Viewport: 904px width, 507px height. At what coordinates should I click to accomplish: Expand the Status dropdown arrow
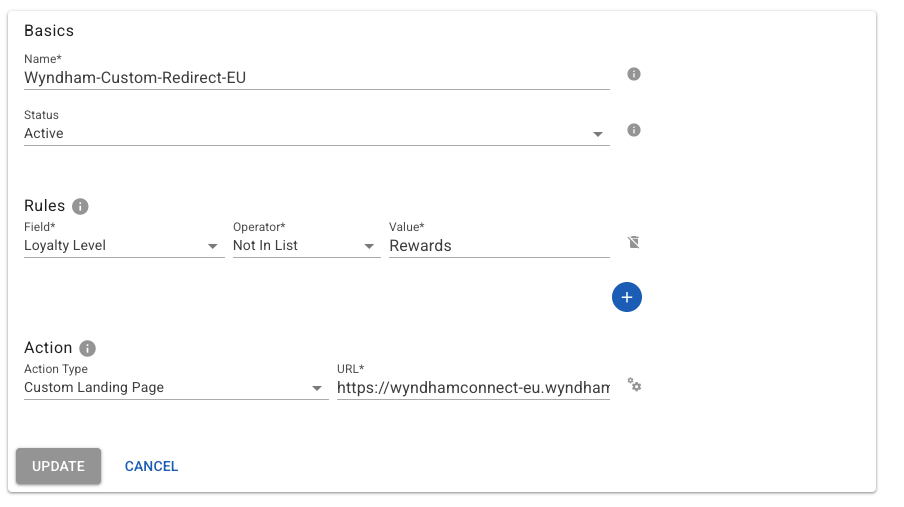click(598, 134)
